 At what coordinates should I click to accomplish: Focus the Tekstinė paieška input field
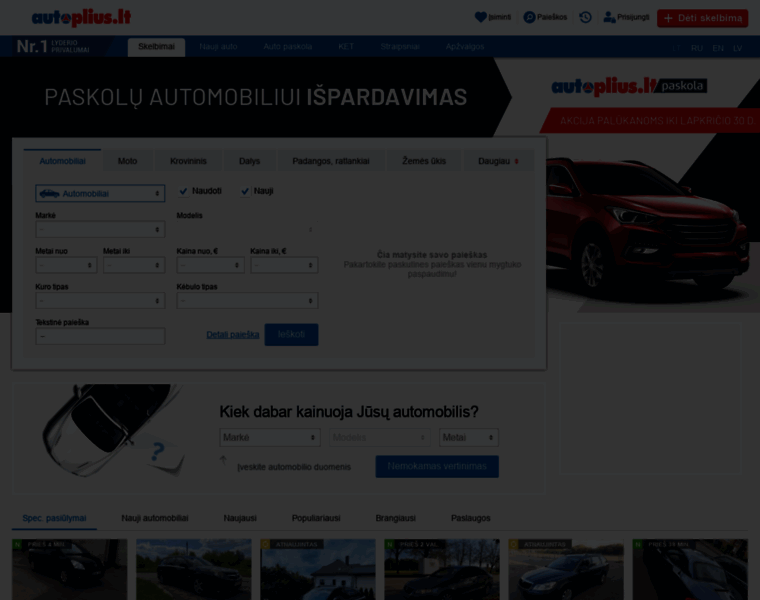click(100, 336)
